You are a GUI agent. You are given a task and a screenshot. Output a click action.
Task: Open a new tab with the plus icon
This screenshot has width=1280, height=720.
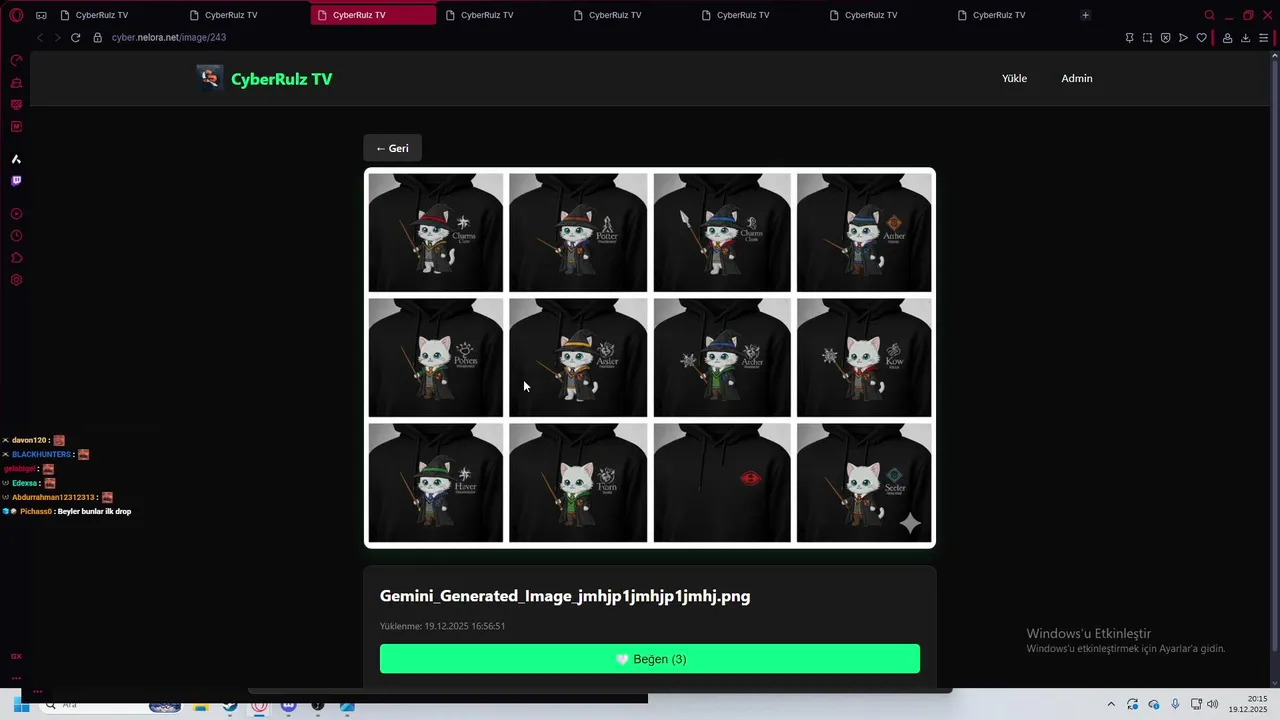pos(1085,15)
